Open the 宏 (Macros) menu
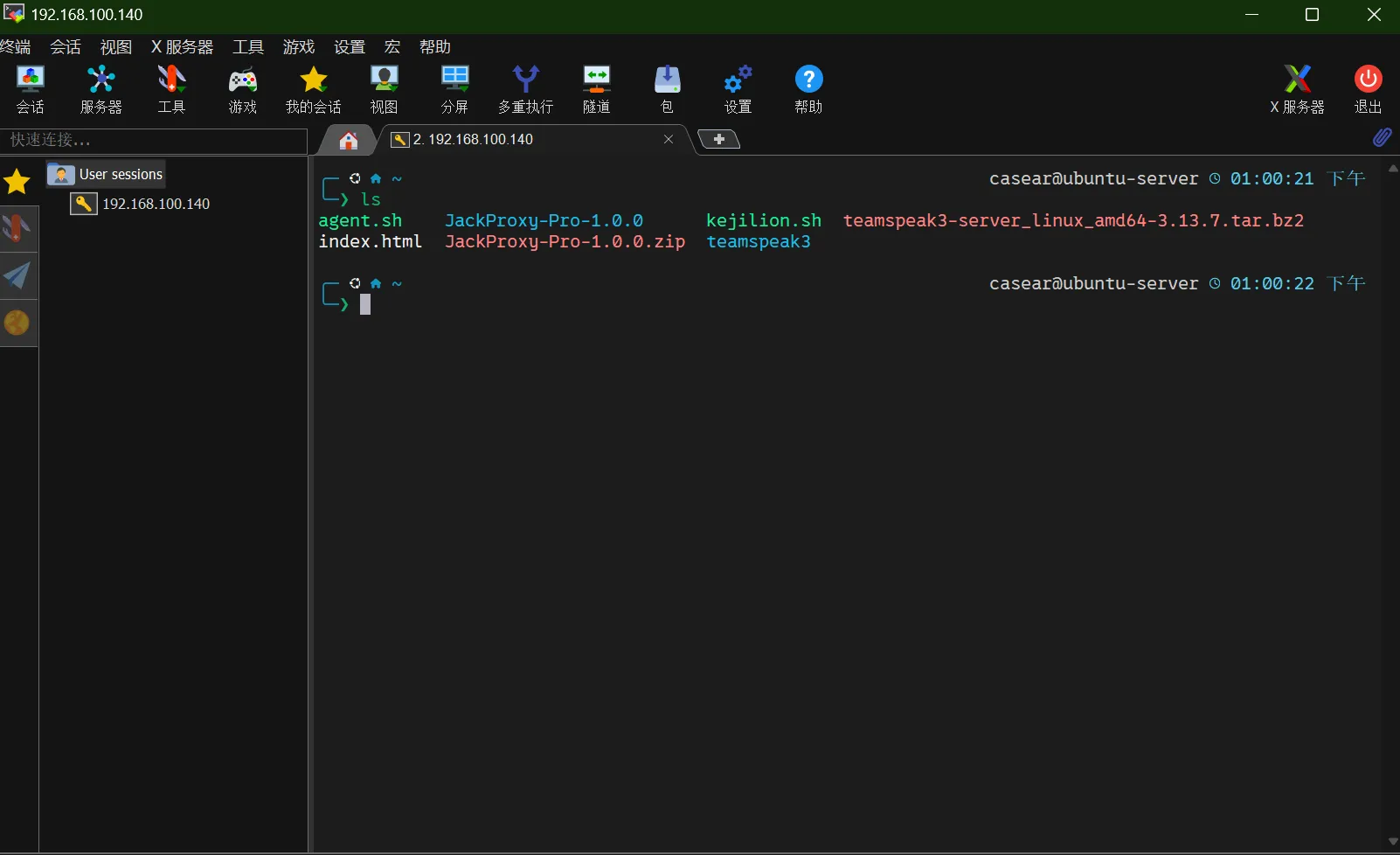The image size is (1400, 855). [392, 46]
